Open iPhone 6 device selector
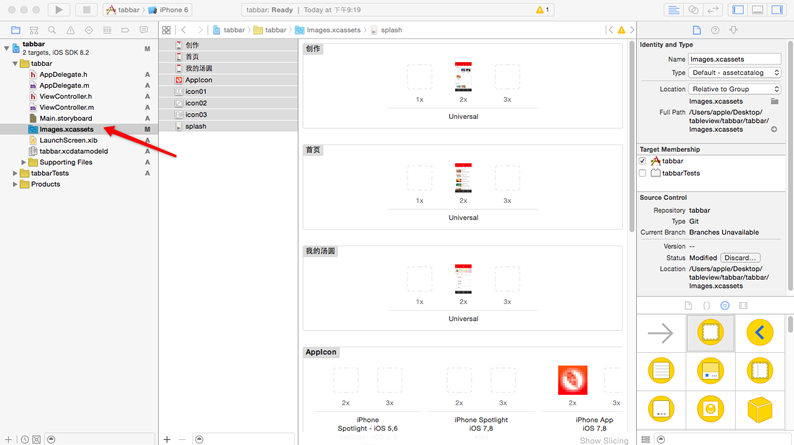Image resolution: width=794 pixels, height=445 pixels. [168, 10]
